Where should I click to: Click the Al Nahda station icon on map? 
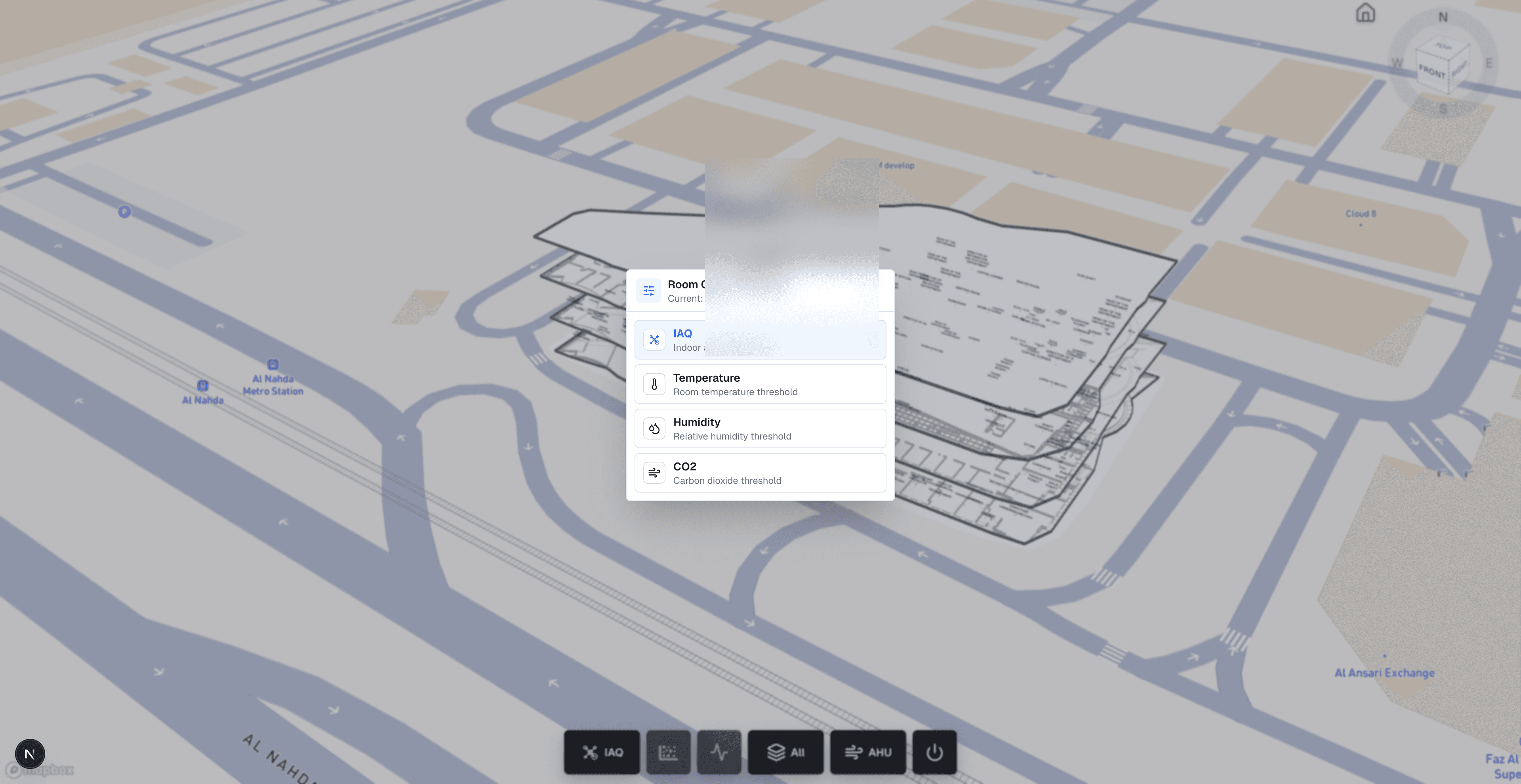point(202,386)
